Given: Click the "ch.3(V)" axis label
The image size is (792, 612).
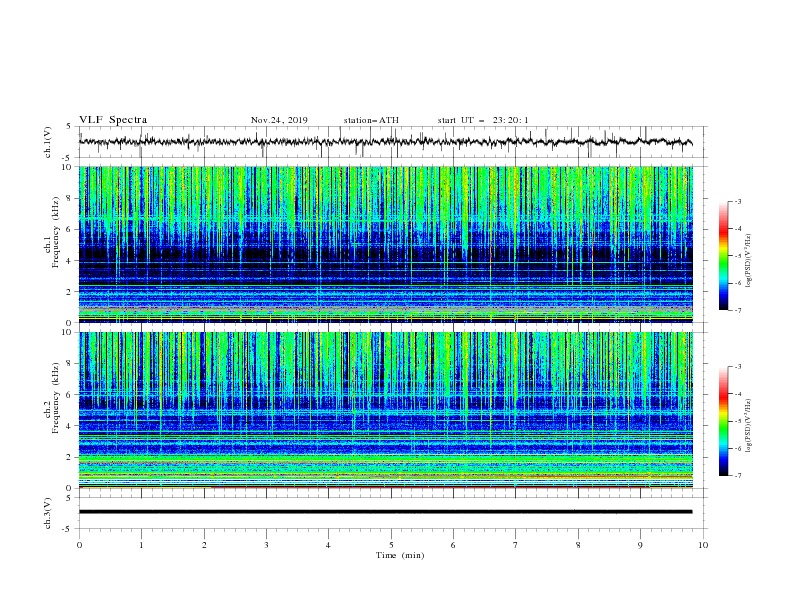Looking at the screenshot, I should [x=48, y=513].
